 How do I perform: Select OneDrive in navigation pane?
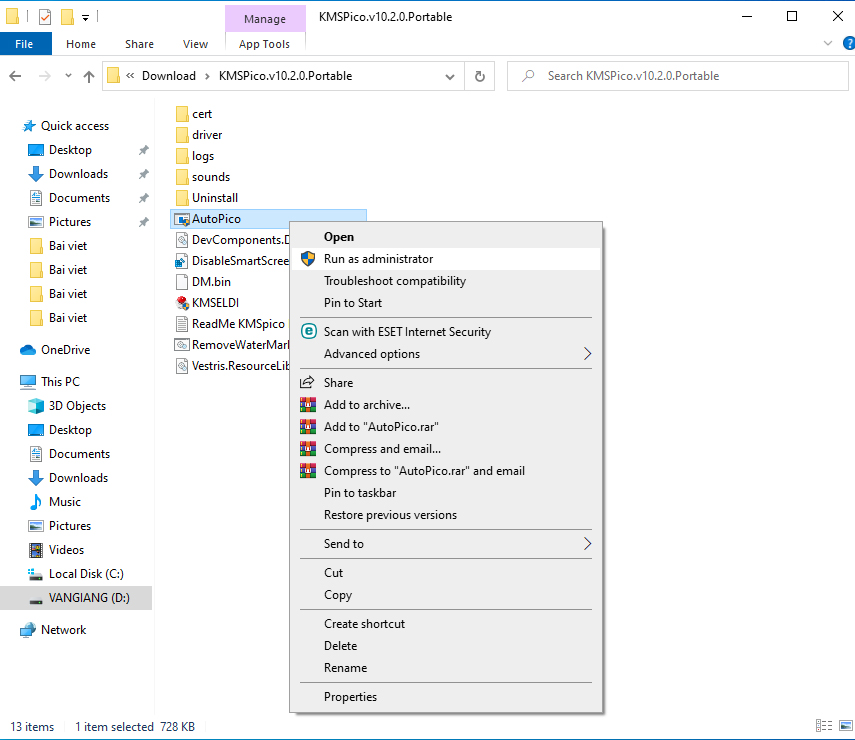click(x=65, y=350)
